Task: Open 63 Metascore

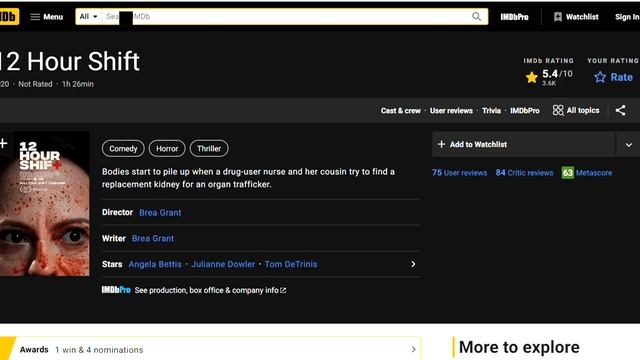Action: tap(587, 173)
